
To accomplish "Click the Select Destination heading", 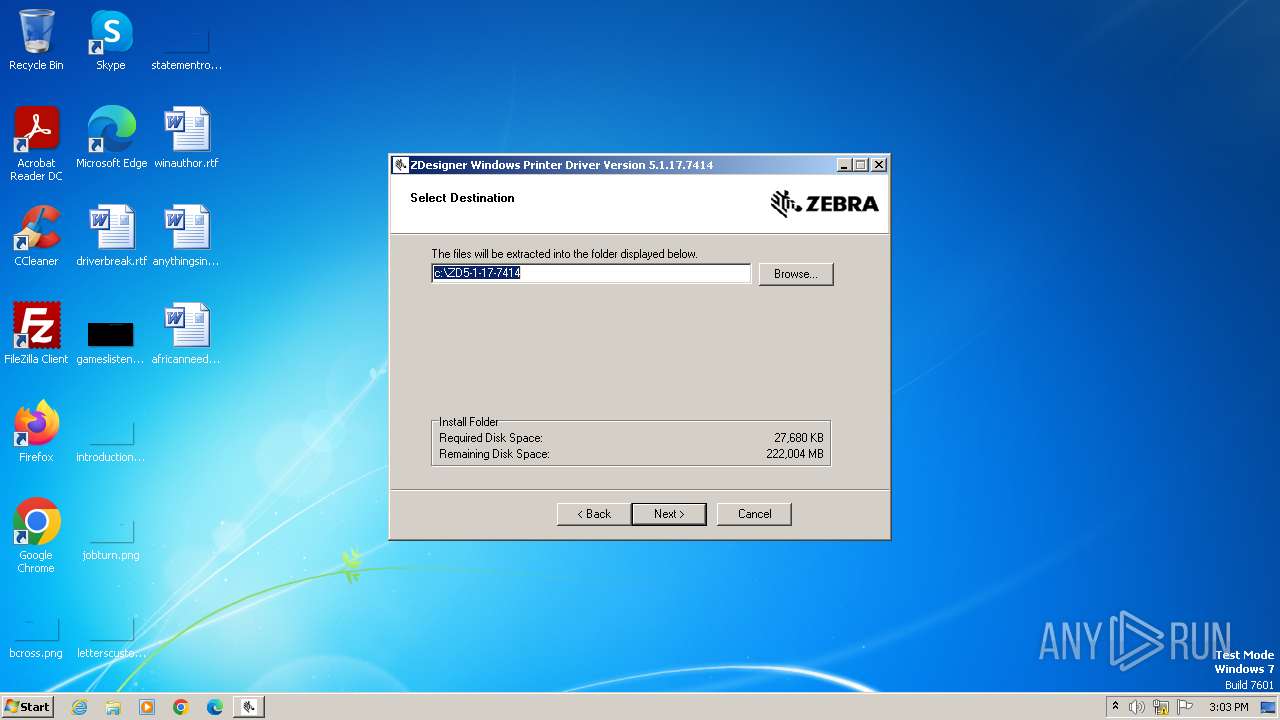I will [x=462, y=198].
